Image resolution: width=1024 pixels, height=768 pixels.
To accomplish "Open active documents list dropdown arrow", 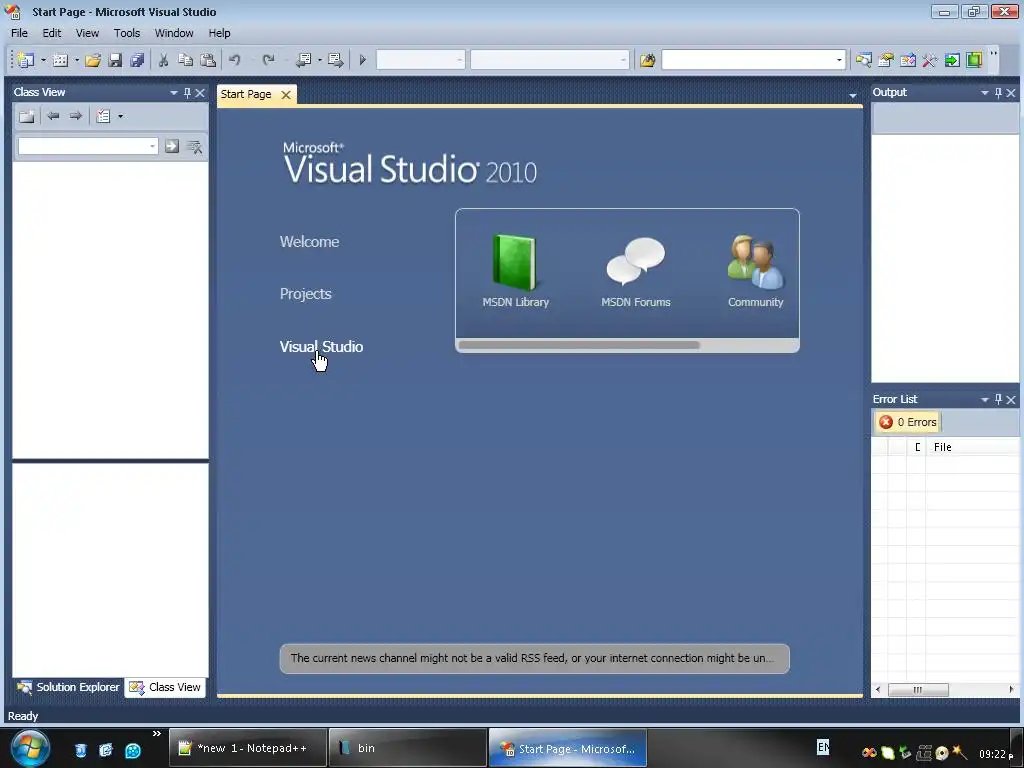I will pos(852,96).
